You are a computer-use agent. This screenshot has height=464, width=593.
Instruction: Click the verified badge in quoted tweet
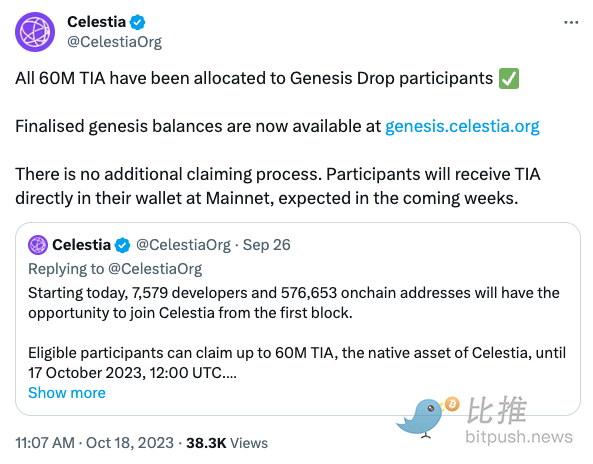[122, 245]
